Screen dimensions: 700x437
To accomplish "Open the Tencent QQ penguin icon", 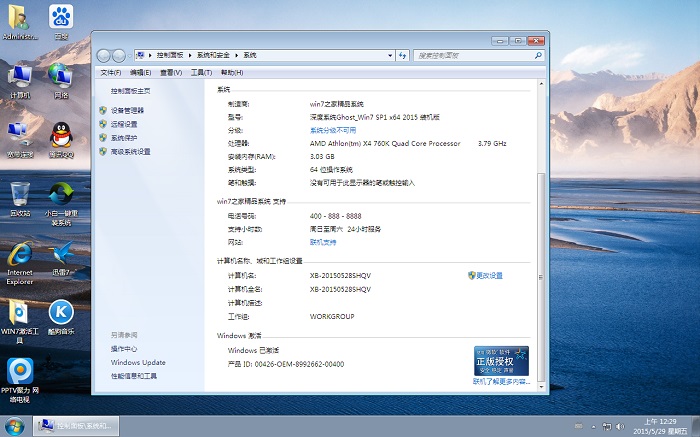I will click(60, 135).
